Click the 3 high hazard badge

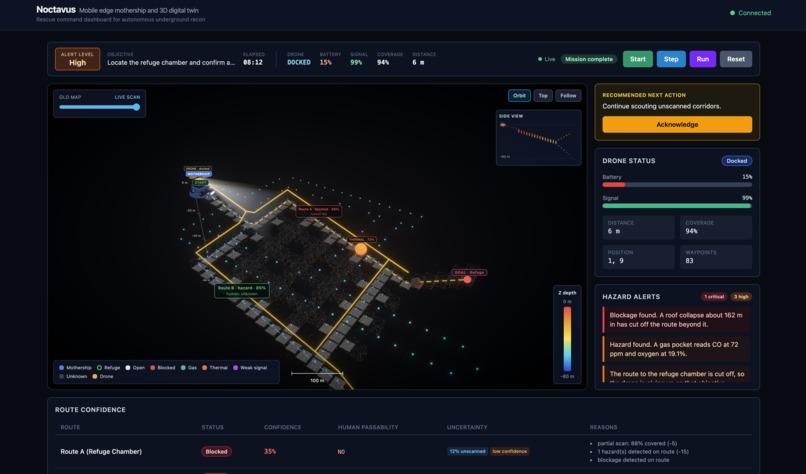point(741,297)
